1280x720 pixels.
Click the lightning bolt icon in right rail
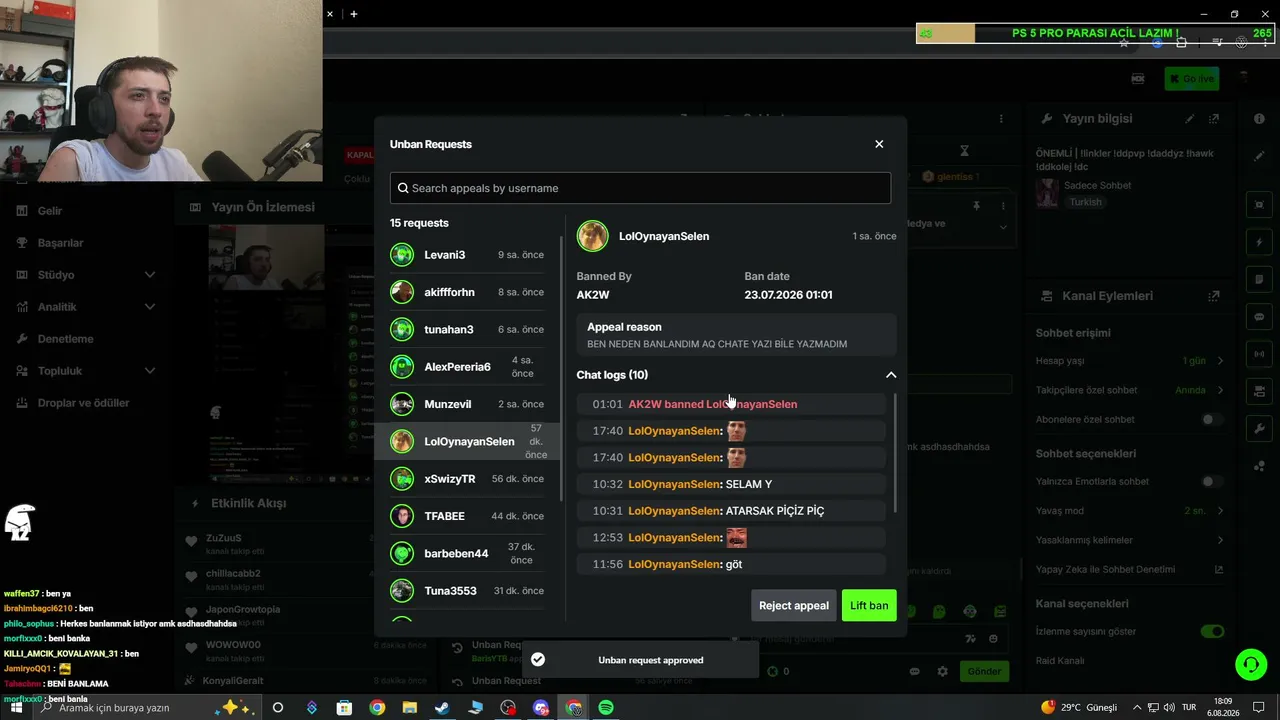1259,243
